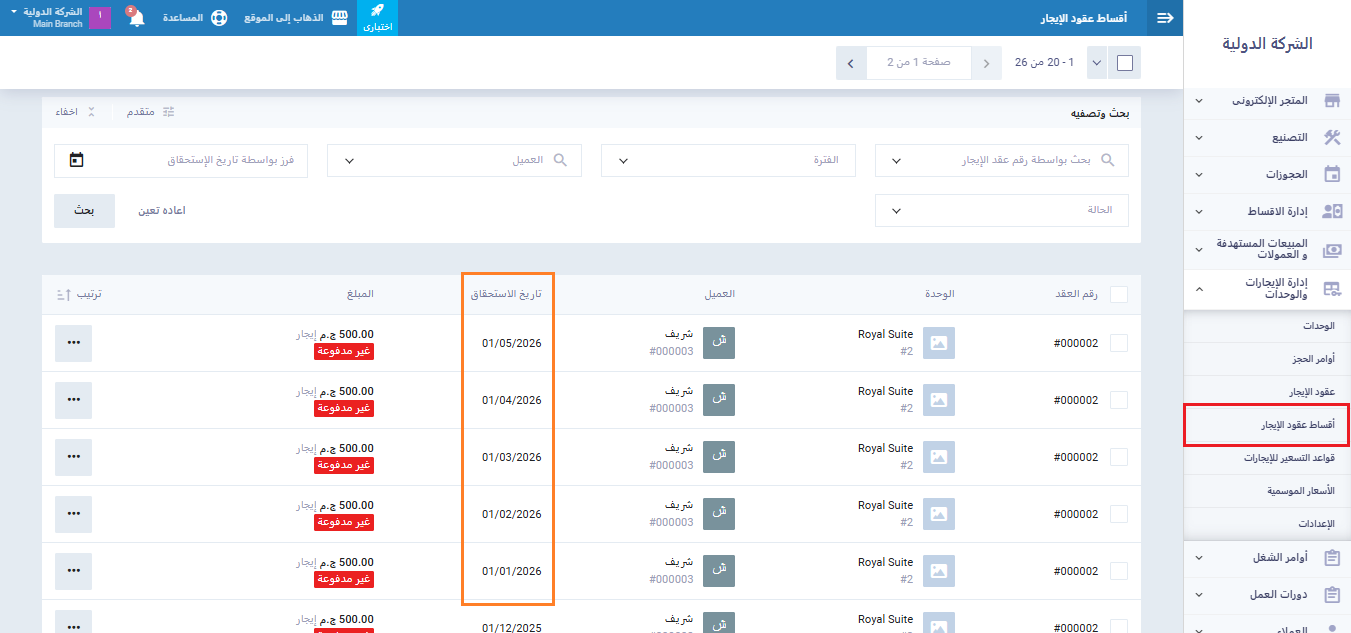Click the غير مدفوعة badge for 01/05/2026
Viewport: 1351px width, 633px height.
(x=345, y=352)
